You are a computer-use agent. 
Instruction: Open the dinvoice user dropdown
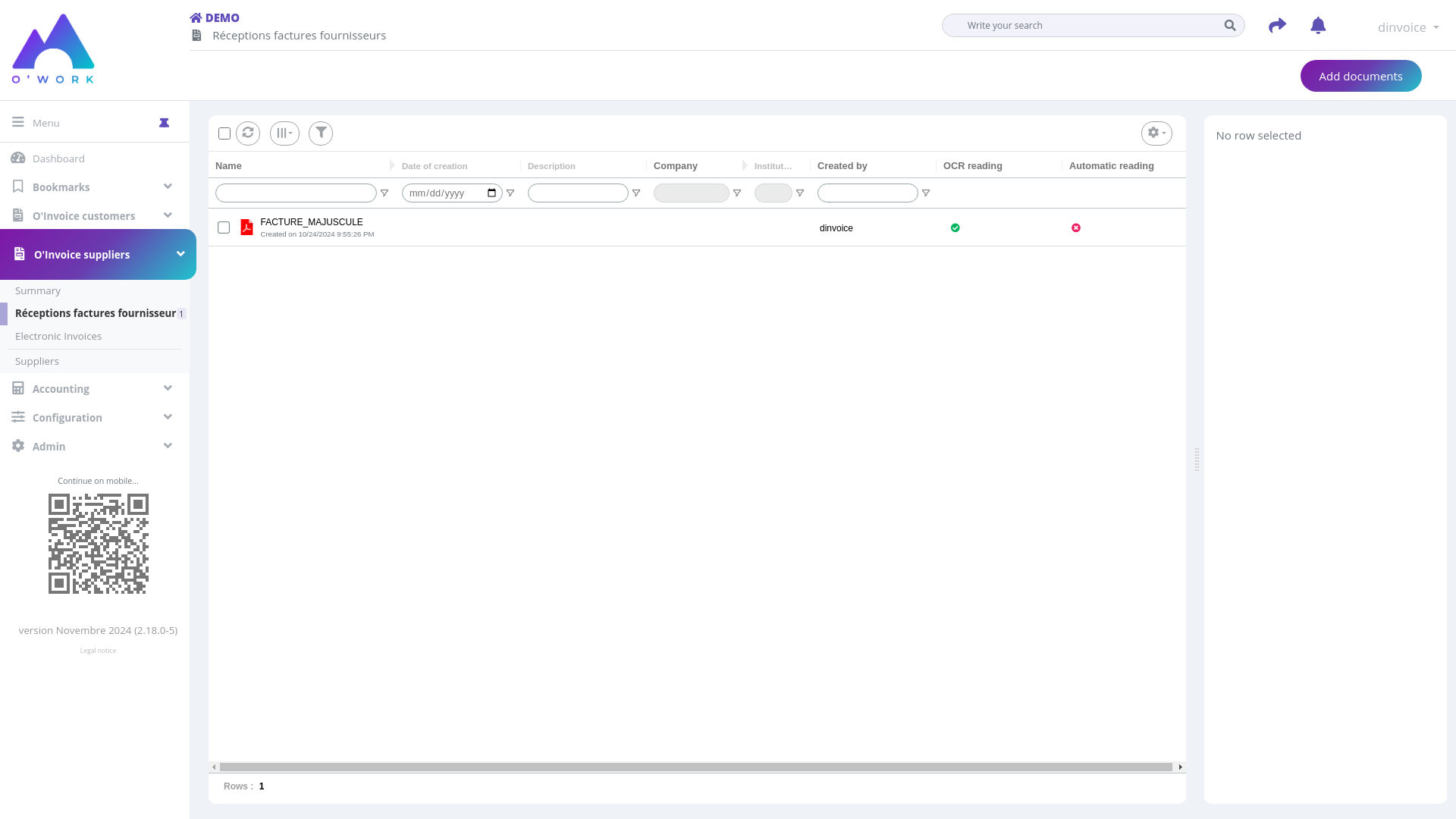[1407, 27]
